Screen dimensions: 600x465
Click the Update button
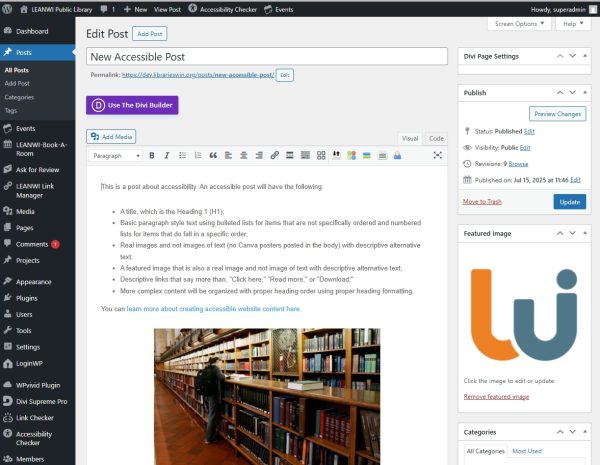pyautogui.click(x=569, y=202)
